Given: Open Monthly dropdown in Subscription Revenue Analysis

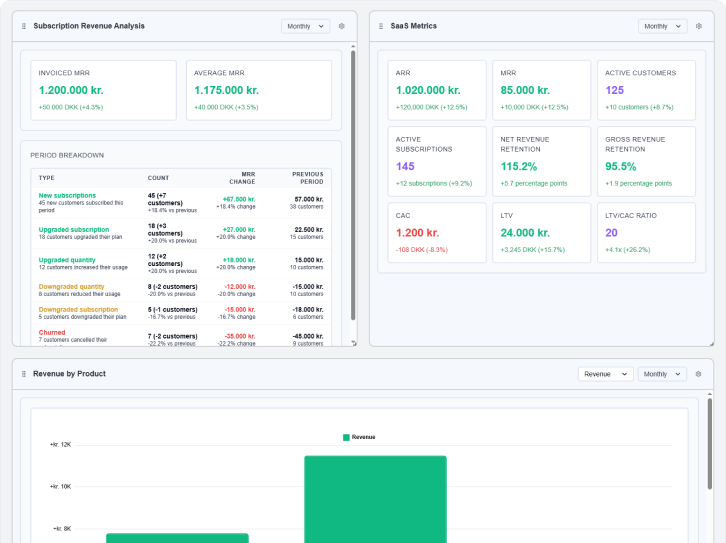Looking at the screenshot, I should coord(306,27).
